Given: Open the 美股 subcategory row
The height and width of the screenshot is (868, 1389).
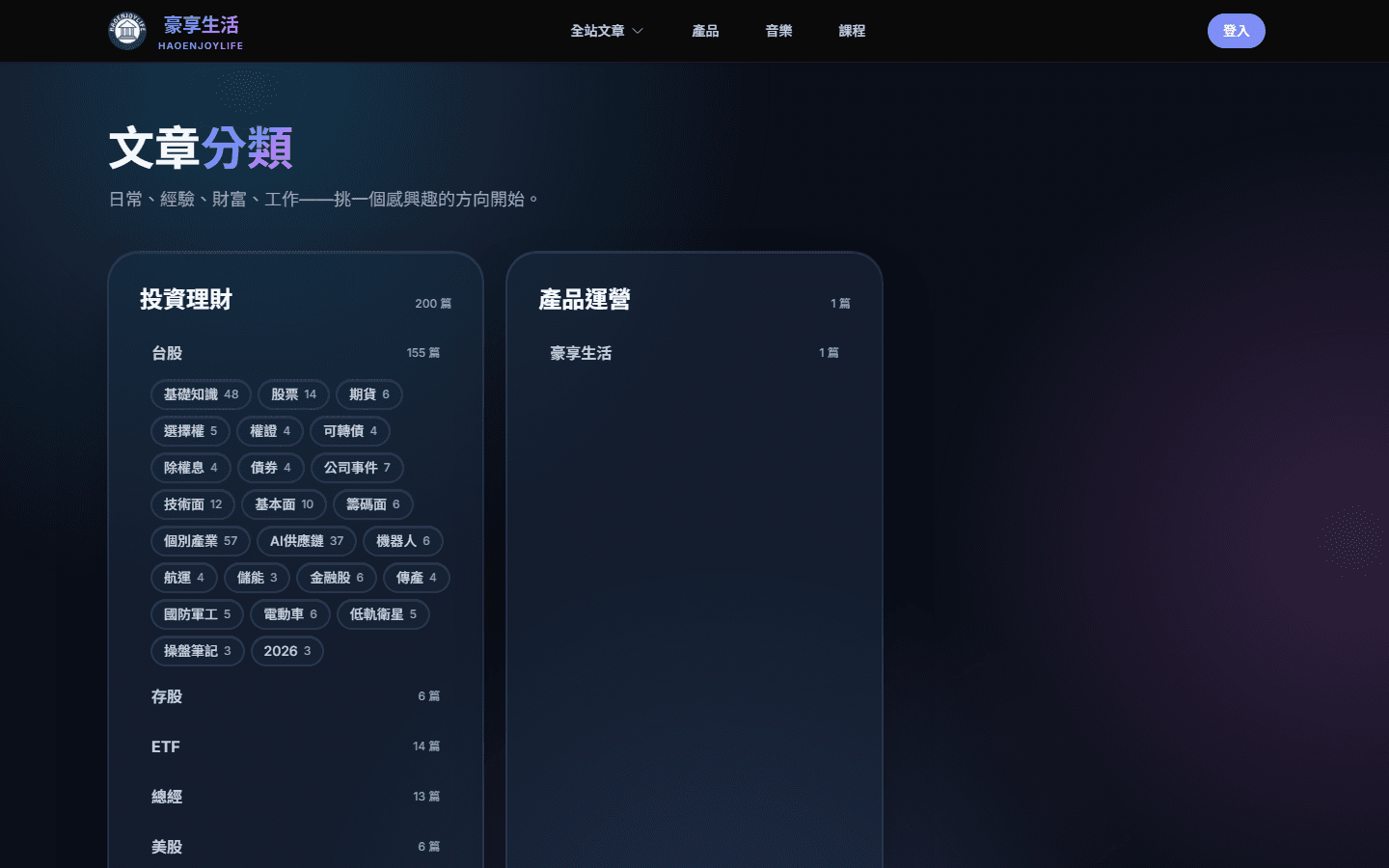Looking at the screenshot, I should (x=295, y=847).
